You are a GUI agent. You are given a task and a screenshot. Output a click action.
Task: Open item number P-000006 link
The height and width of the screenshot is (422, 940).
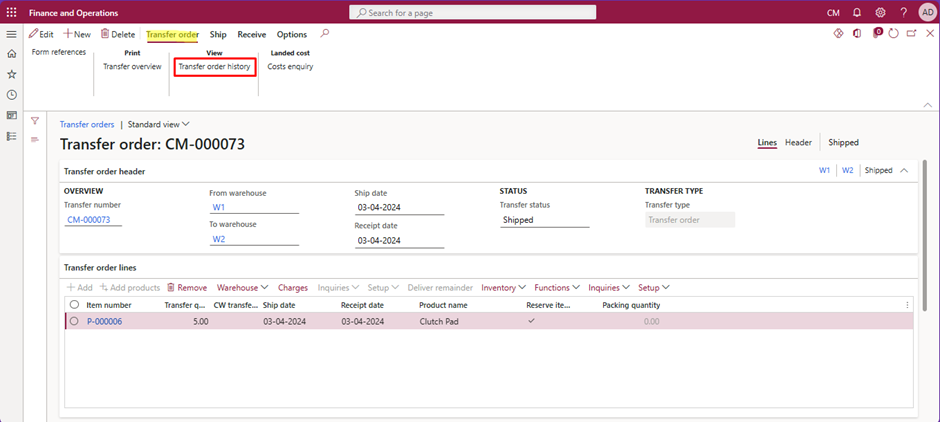pos(104,321)
